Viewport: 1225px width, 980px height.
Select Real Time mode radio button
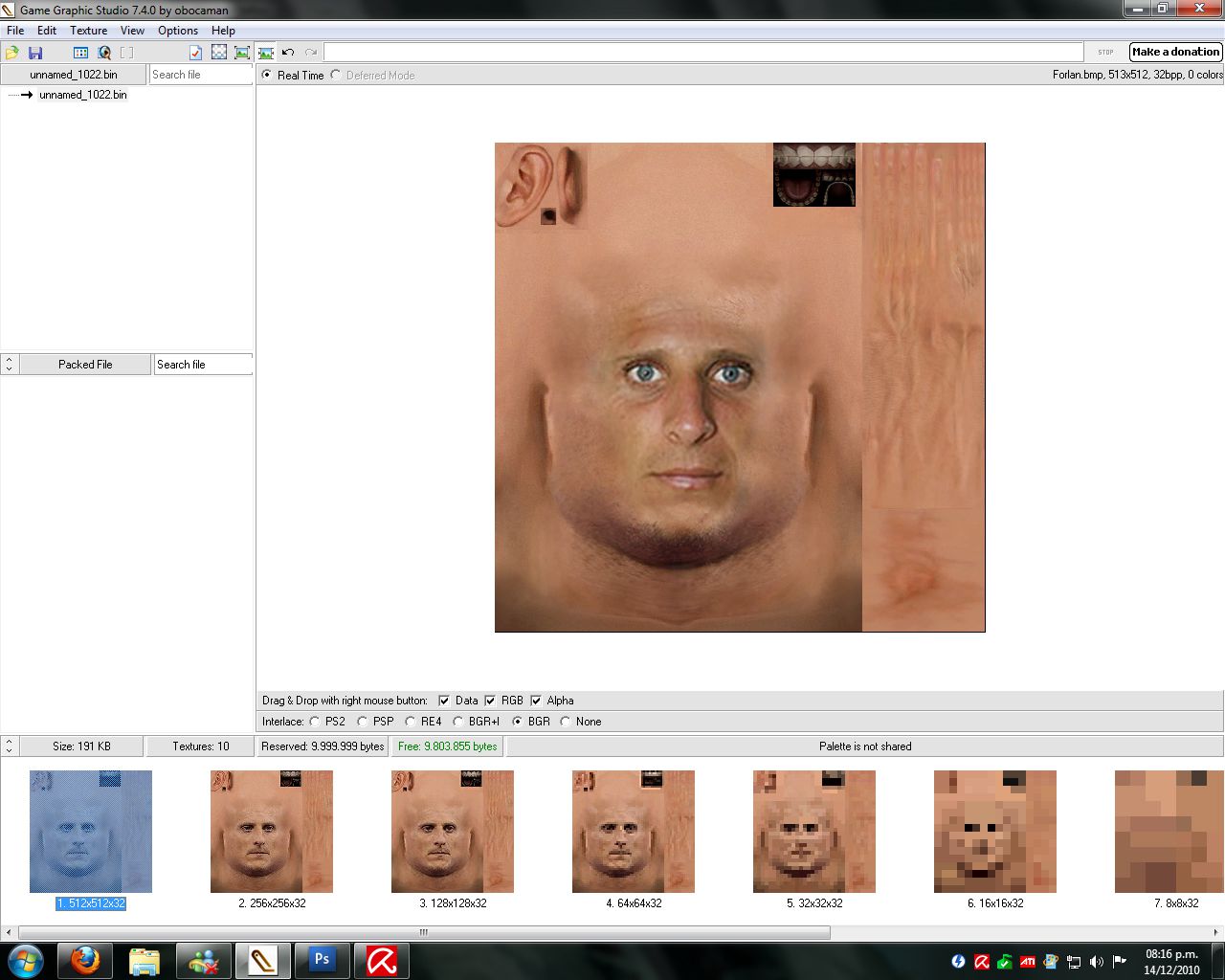click(x=267, y=75)
